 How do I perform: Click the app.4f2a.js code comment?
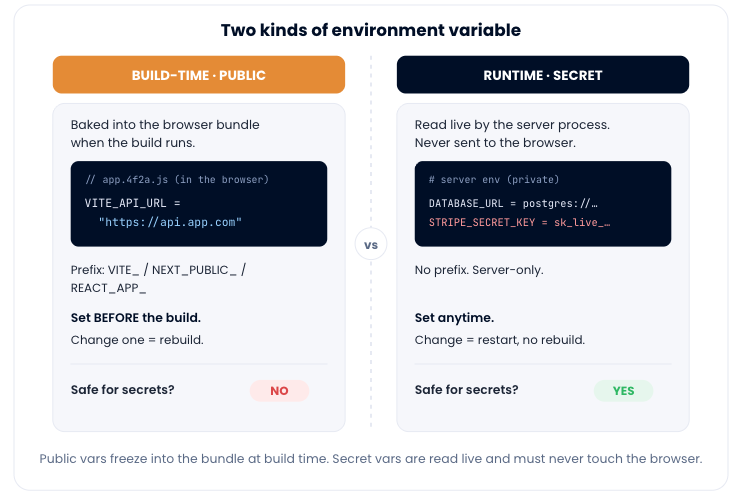(177, 180)
